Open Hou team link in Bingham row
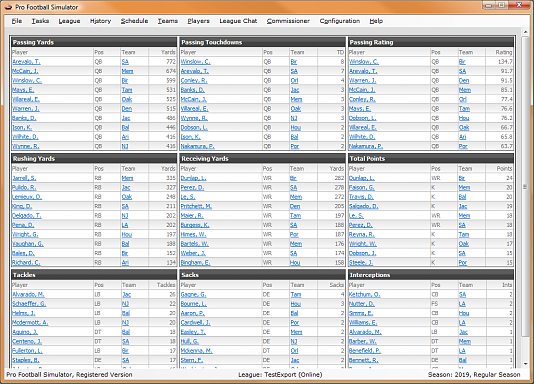 (295, 262)
